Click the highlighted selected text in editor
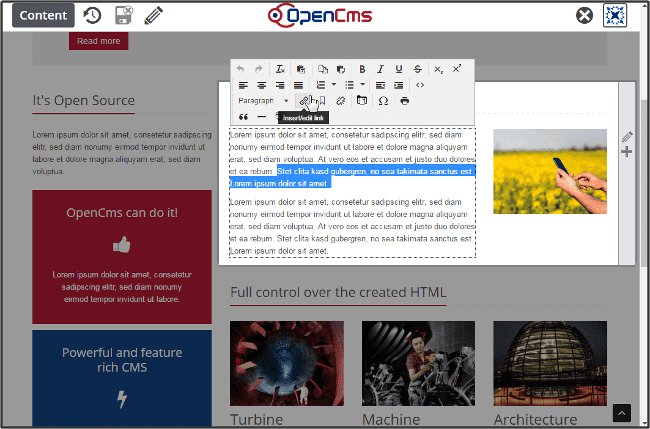 352,177
